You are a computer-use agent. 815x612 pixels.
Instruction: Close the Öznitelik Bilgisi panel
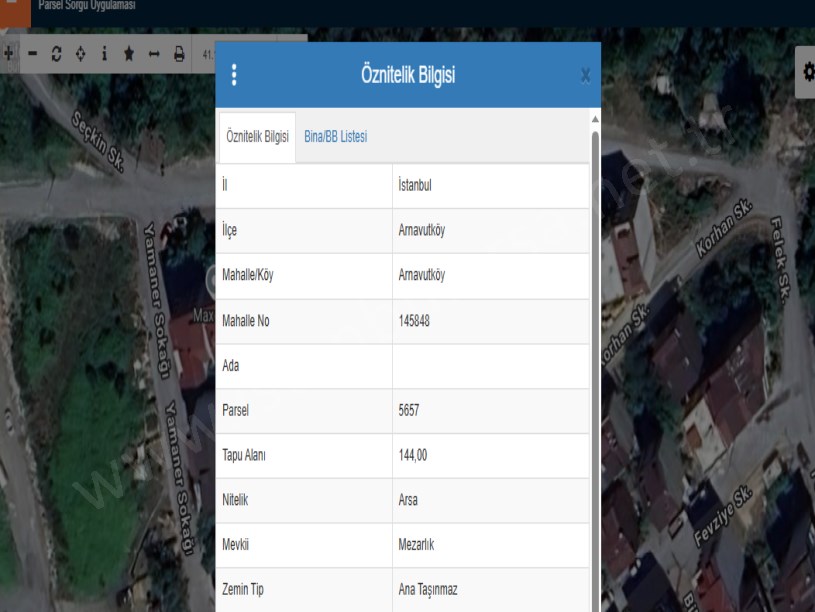pos(585,75)
